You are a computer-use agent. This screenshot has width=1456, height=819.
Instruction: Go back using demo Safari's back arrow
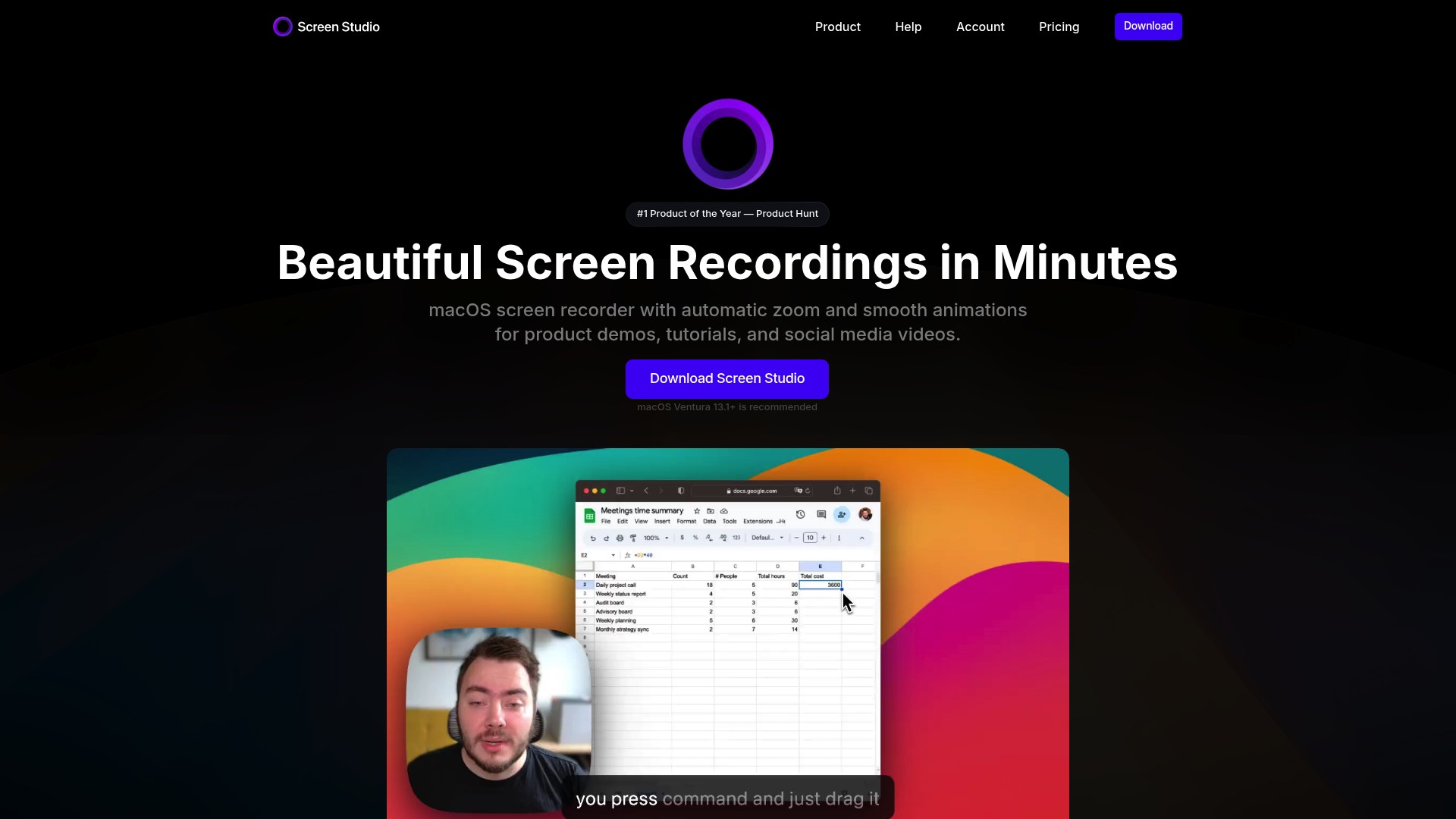pyautogui.click(x=646, y=491)
